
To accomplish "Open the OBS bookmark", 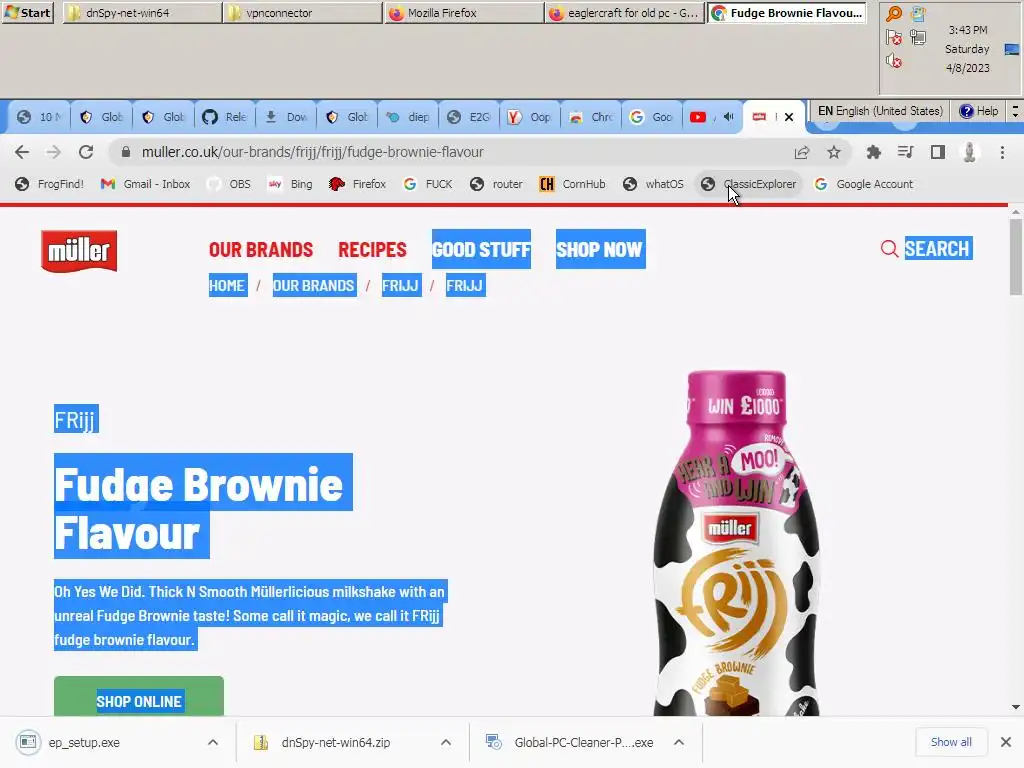I will [x=229, y=184].
